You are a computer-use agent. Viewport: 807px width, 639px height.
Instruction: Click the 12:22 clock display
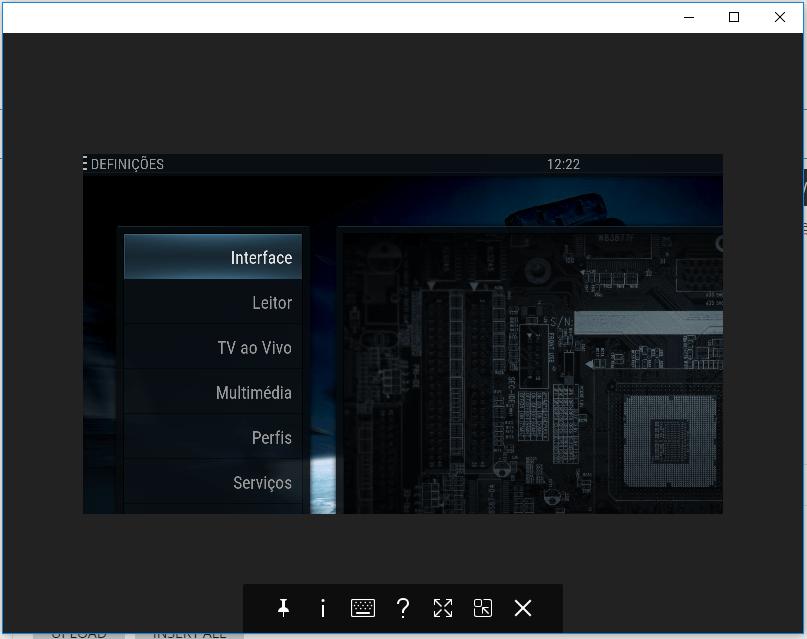[563, 164]
